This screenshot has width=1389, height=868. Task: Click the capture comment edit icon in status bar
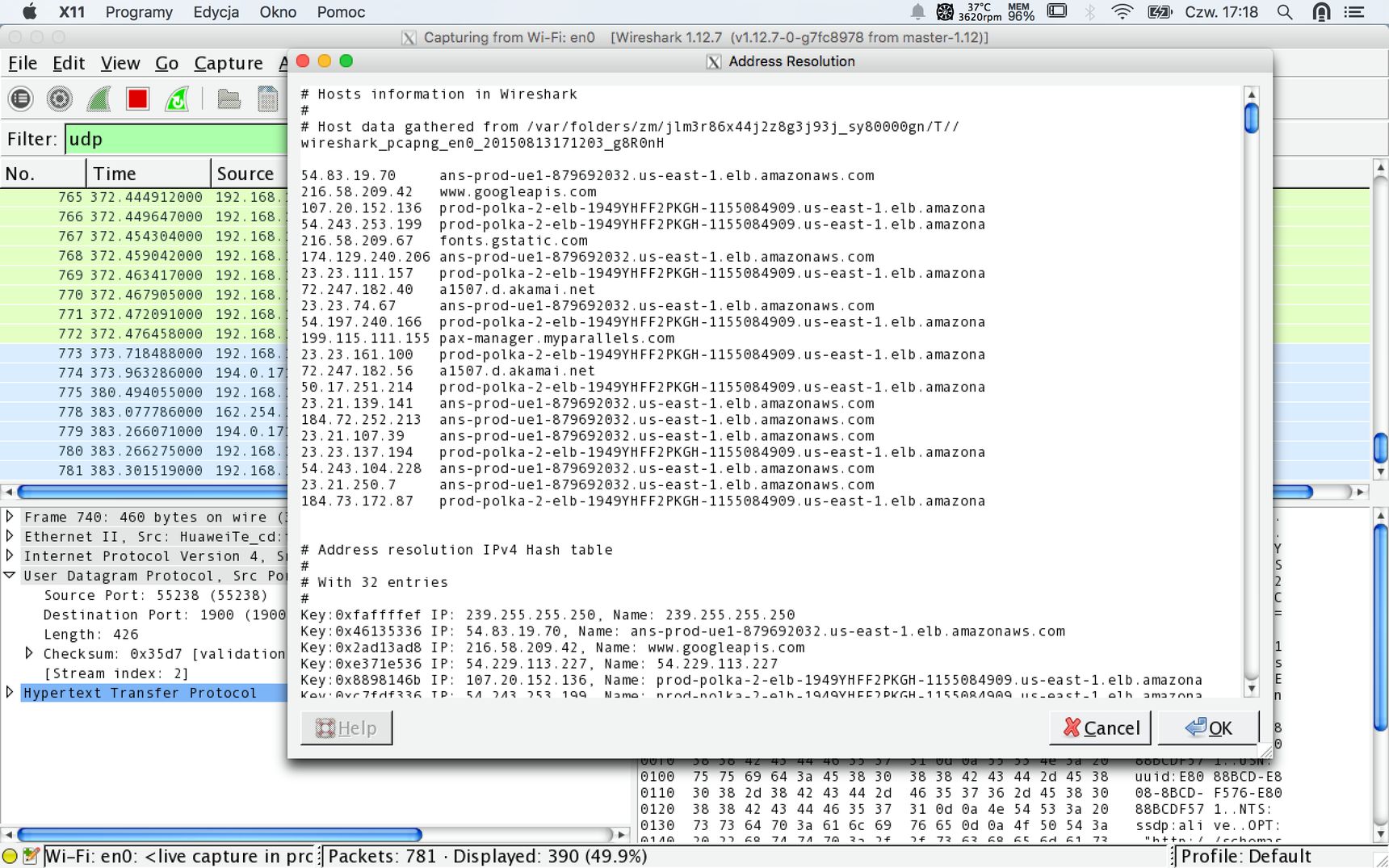pyautogui.click(x=31, y=856)
